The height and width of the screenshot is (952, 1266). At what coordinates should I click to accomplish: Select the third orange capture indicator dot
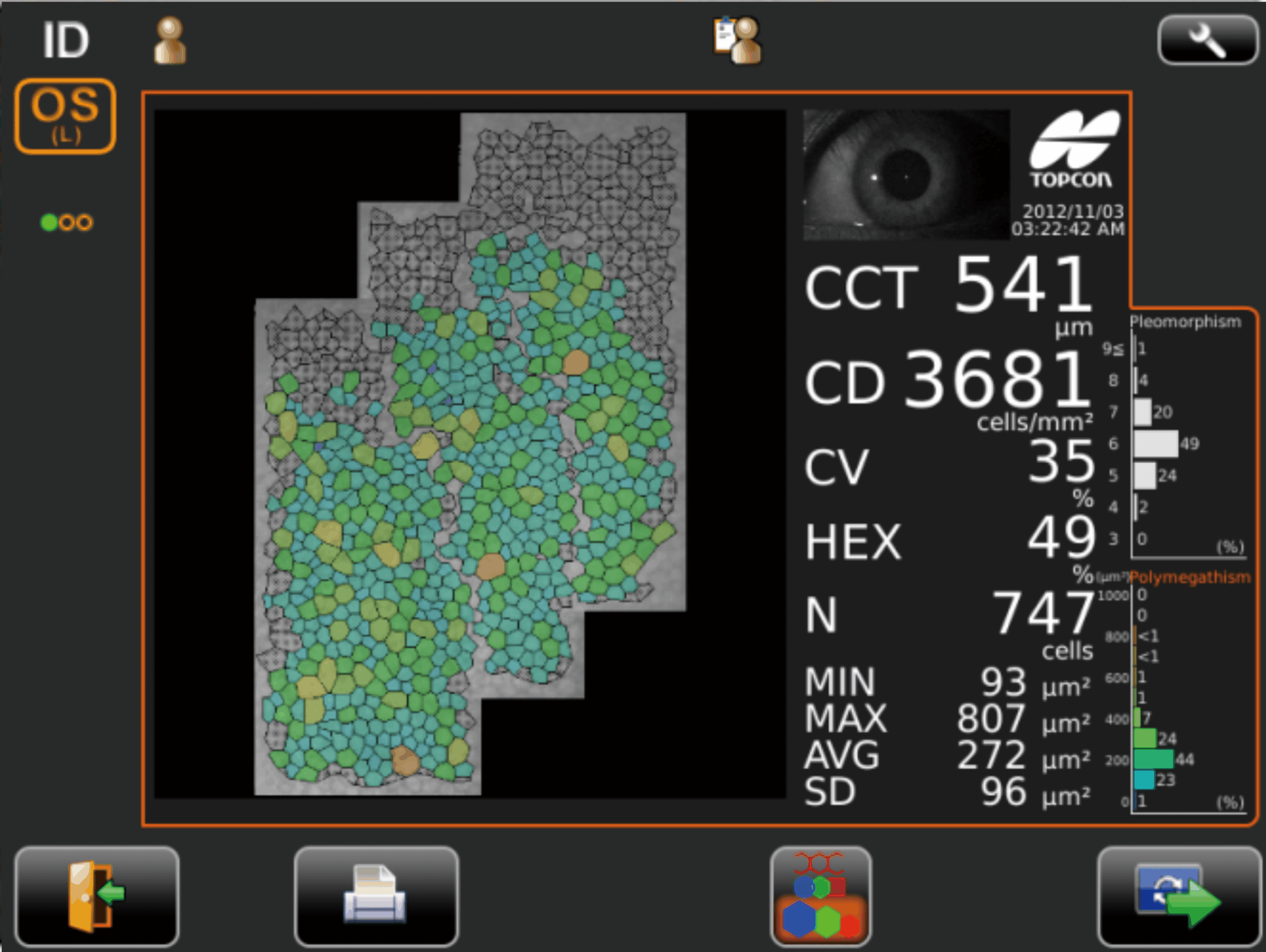[84, 222]
